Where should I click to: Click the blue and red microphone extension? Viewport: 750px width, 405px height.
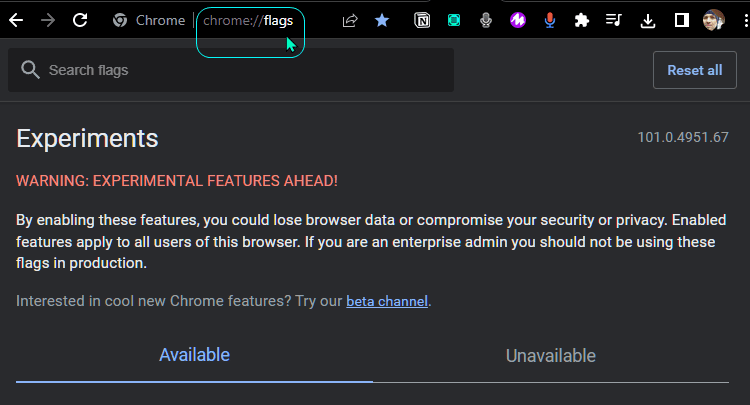[550, 21]
